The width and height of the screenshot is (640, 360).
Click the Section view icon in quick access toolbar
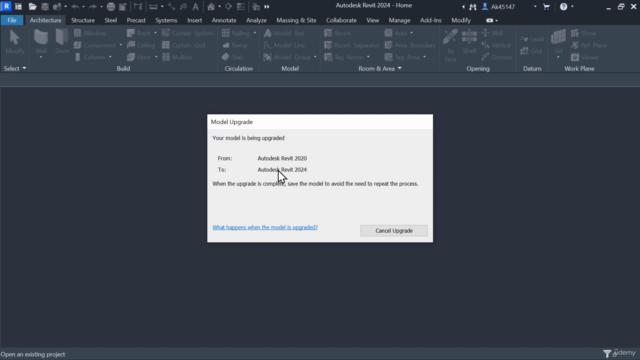coord(228,7)
